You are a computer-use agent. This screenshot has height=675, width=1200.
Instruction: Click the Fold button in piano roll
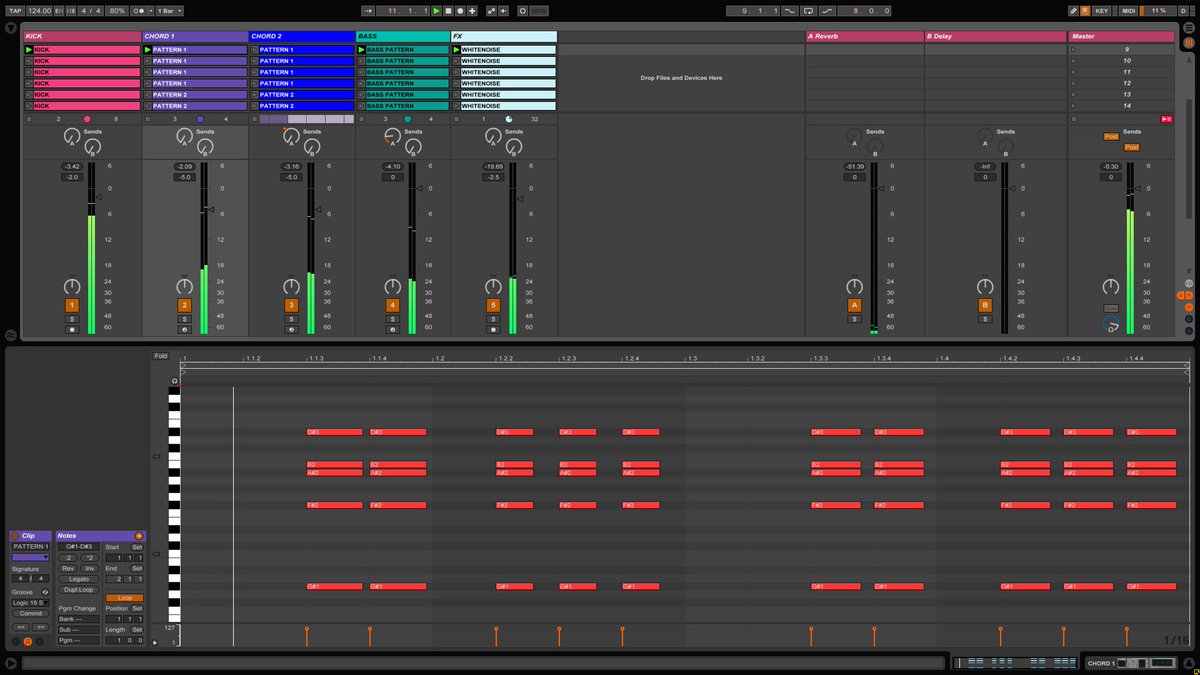click(161, 356)
